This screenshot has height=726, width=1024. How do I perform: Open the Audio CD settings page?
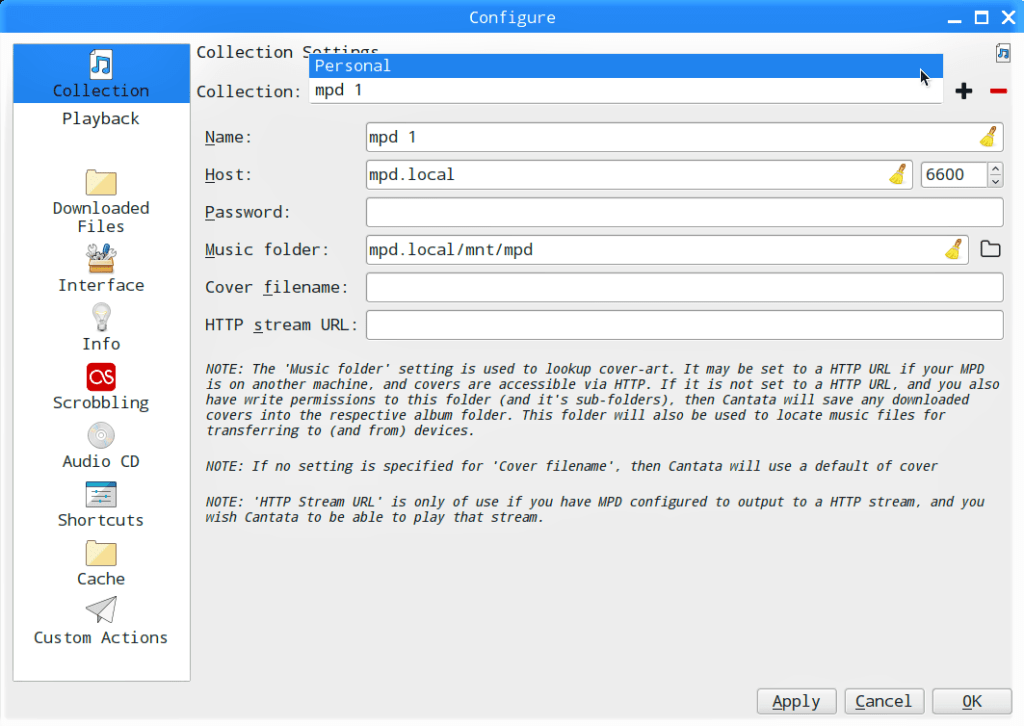pos(101,445)
